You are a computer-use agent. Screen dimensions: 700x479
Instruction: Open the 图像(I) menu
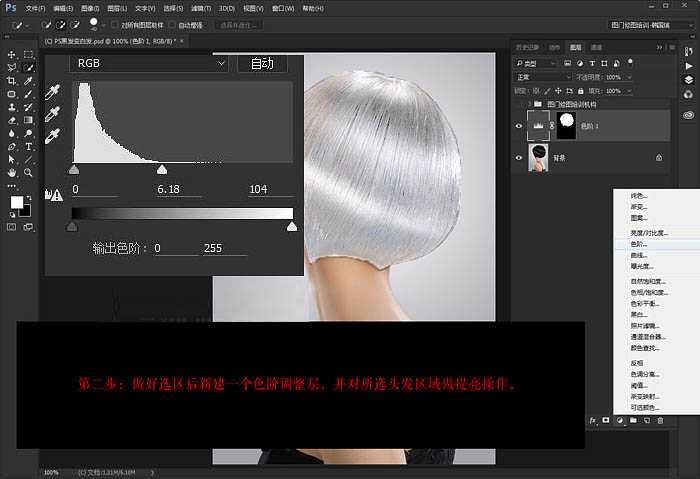tap(90, 7)
